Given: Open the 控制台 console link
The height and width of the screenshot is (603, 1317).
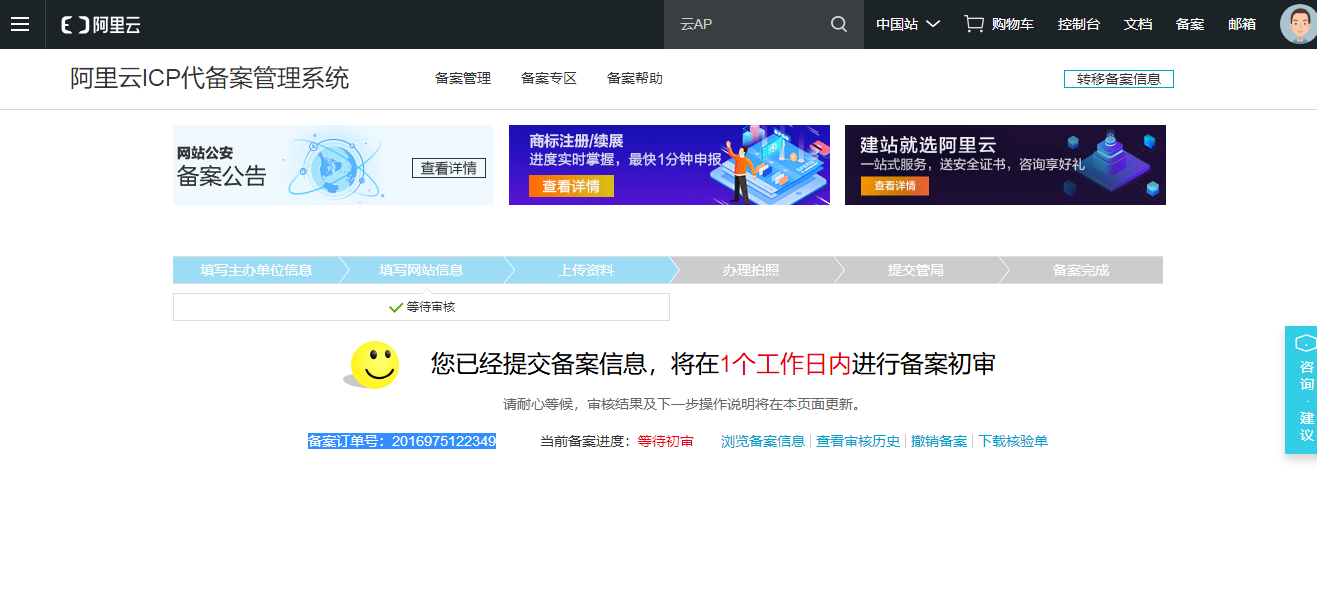Looking at the screenshot, I should pos(1079,24).
